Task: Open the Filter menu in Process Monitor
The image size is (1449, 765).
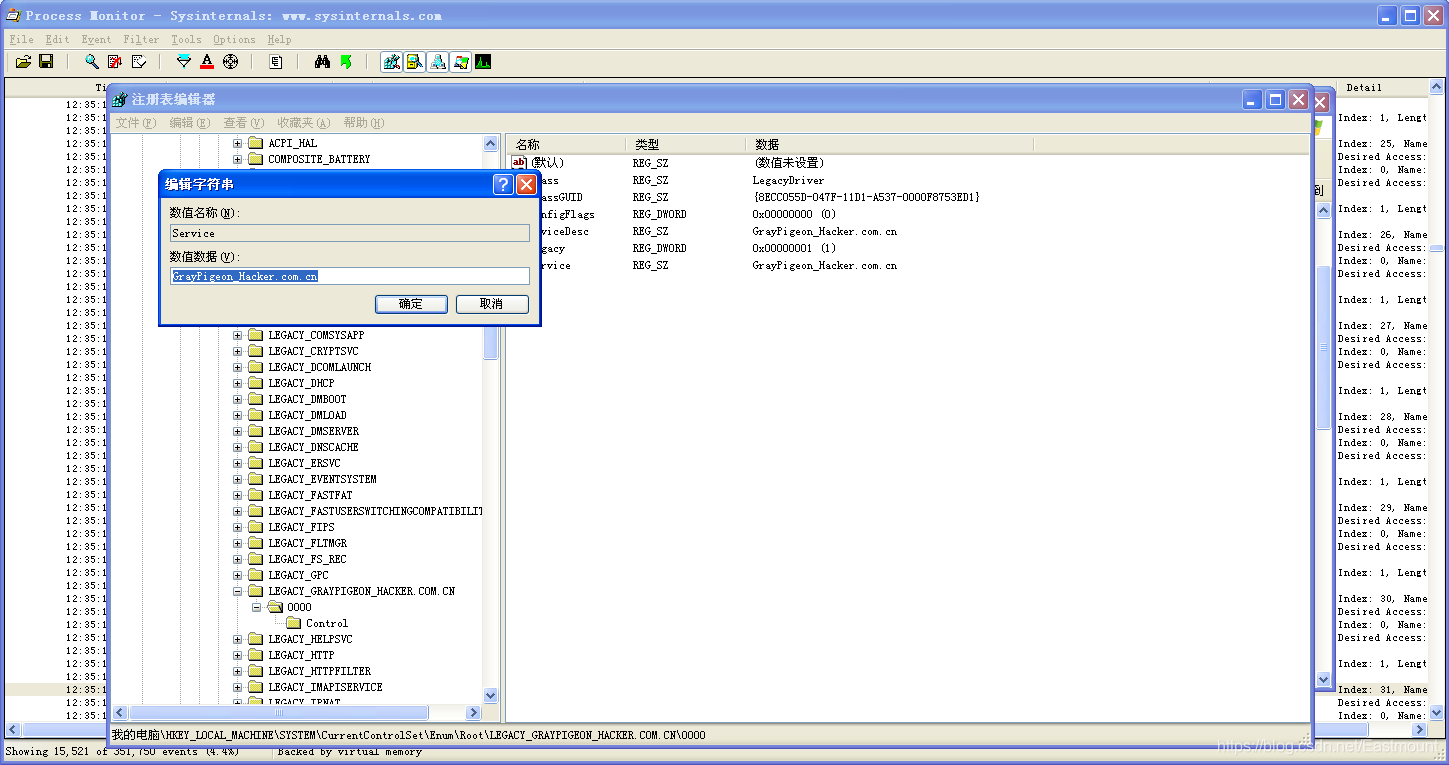Action: (x=141, y=39)
